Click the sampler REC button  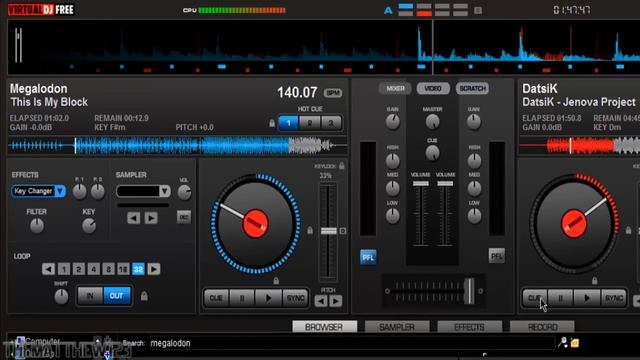point(184,217)
